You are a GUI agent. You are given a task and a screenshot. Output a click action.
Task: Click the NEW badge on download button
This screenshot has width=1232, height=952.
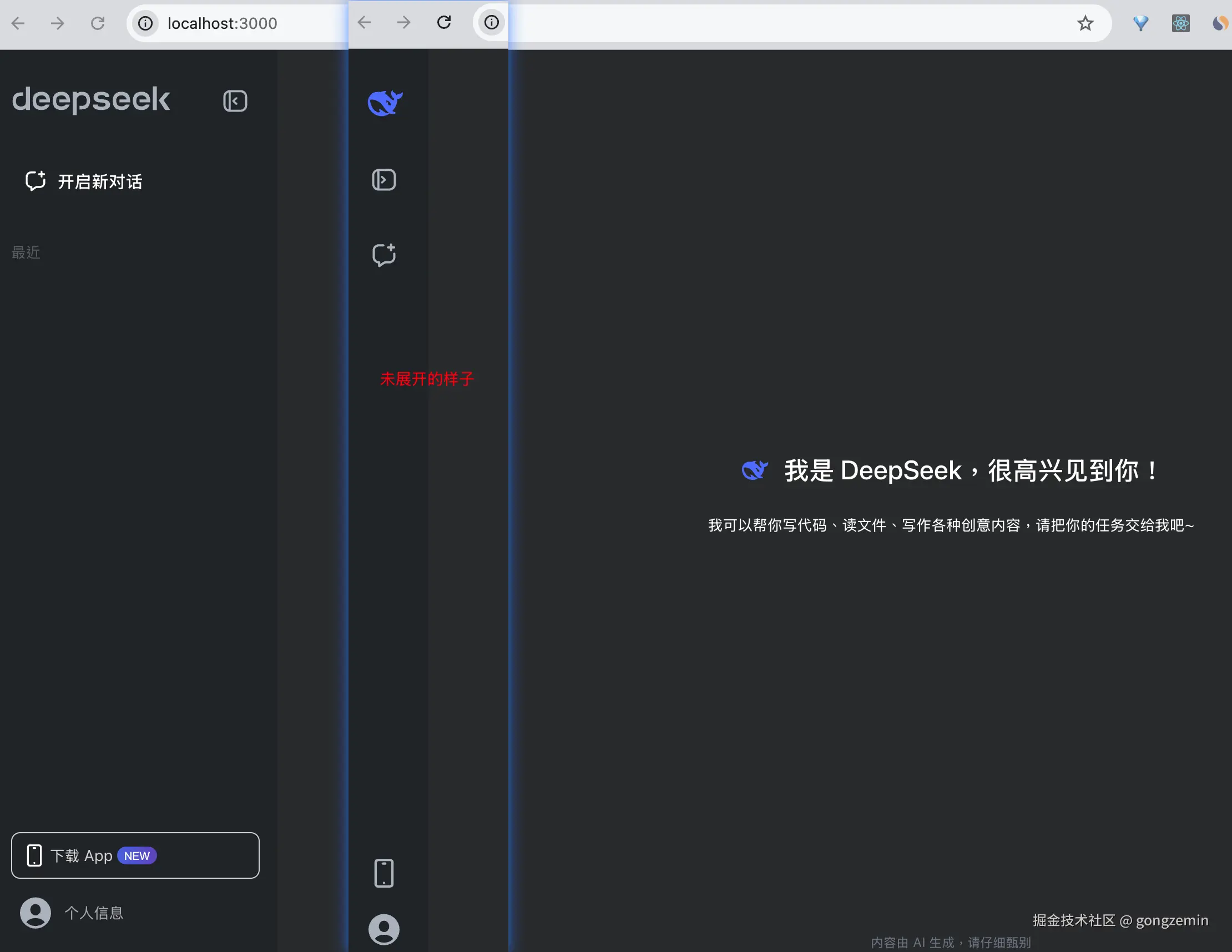click(x=137, y=855)
